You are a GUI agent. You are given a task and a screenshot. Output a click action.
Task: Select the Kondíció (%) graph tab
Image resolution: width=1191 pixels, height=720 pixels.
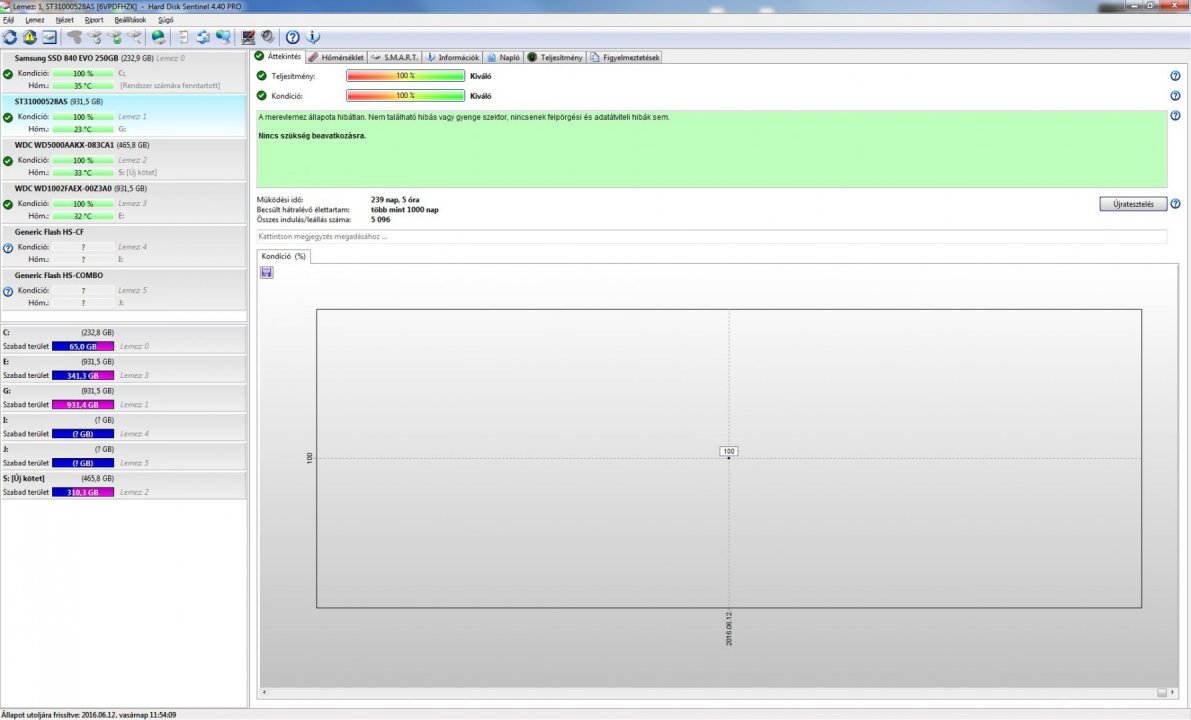pos(283,257)
